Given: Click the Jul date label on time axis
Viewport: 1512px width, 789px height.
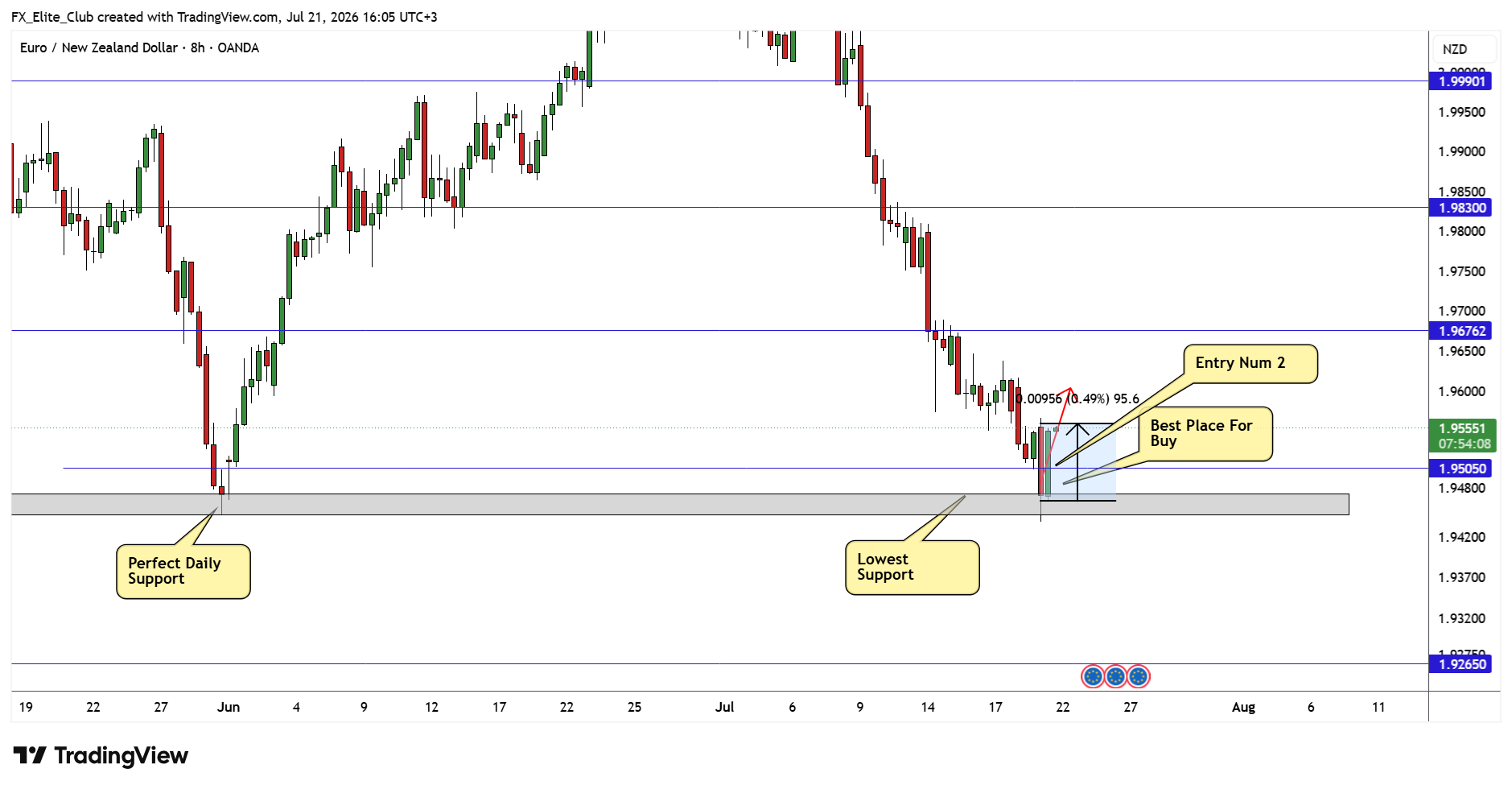Looking at the screenshot, I should [x=724, y=707].
